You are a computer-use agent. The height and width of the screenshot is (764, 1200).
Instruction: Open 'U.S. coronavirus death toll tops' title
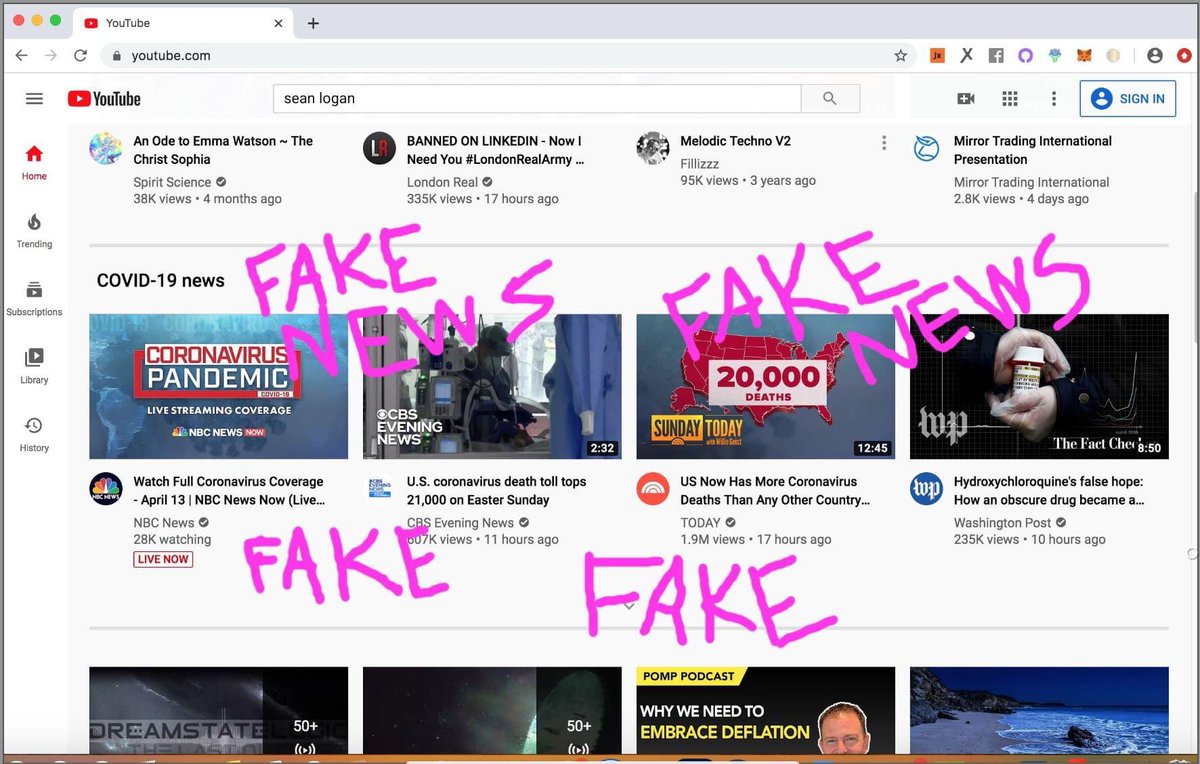(x=496, y=490)
